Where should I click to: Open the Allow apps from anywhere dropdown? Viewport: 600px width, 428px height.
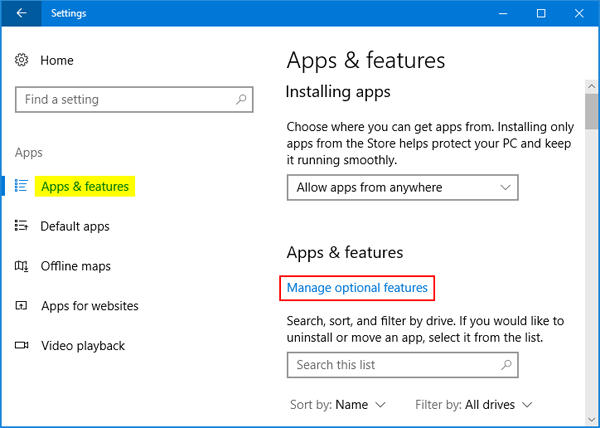tap(402, 187)
